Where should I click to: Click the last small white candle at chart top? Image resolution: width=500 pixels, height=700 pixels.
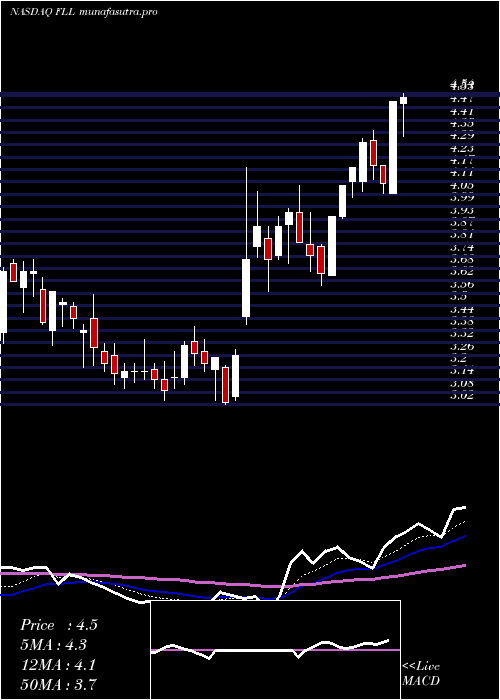404,100
